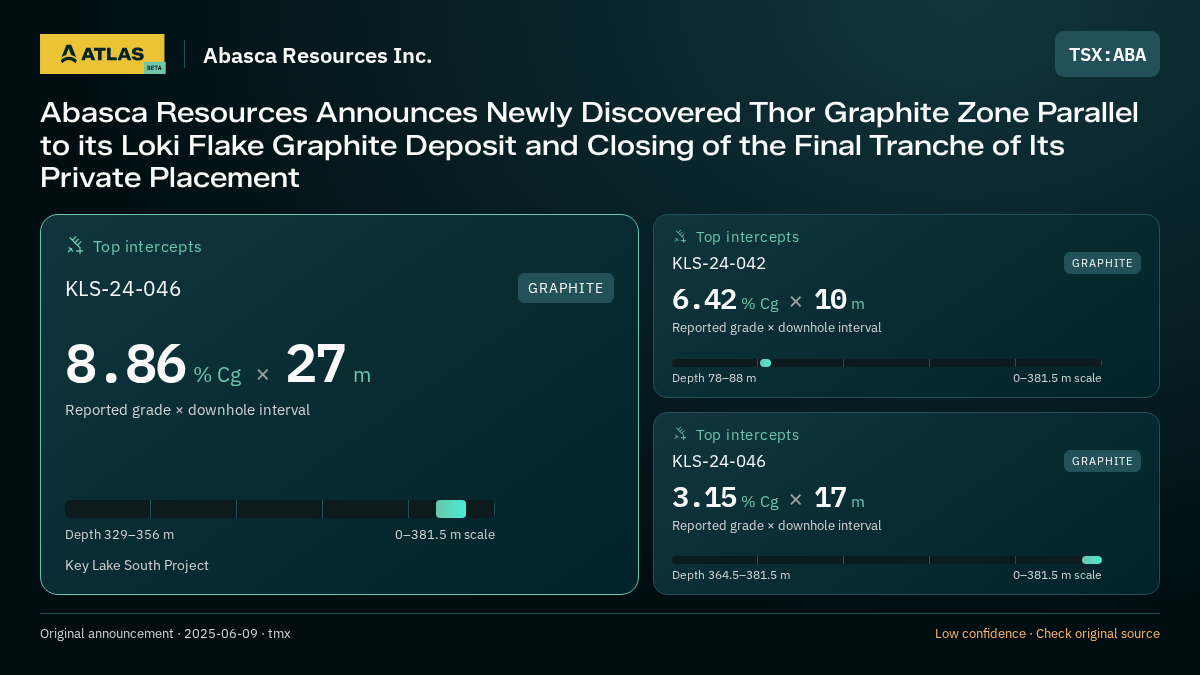Screen dimensions: 1200x675
Task: Select the KLS-24-046 label in the large card
Action: pos(123,289)
